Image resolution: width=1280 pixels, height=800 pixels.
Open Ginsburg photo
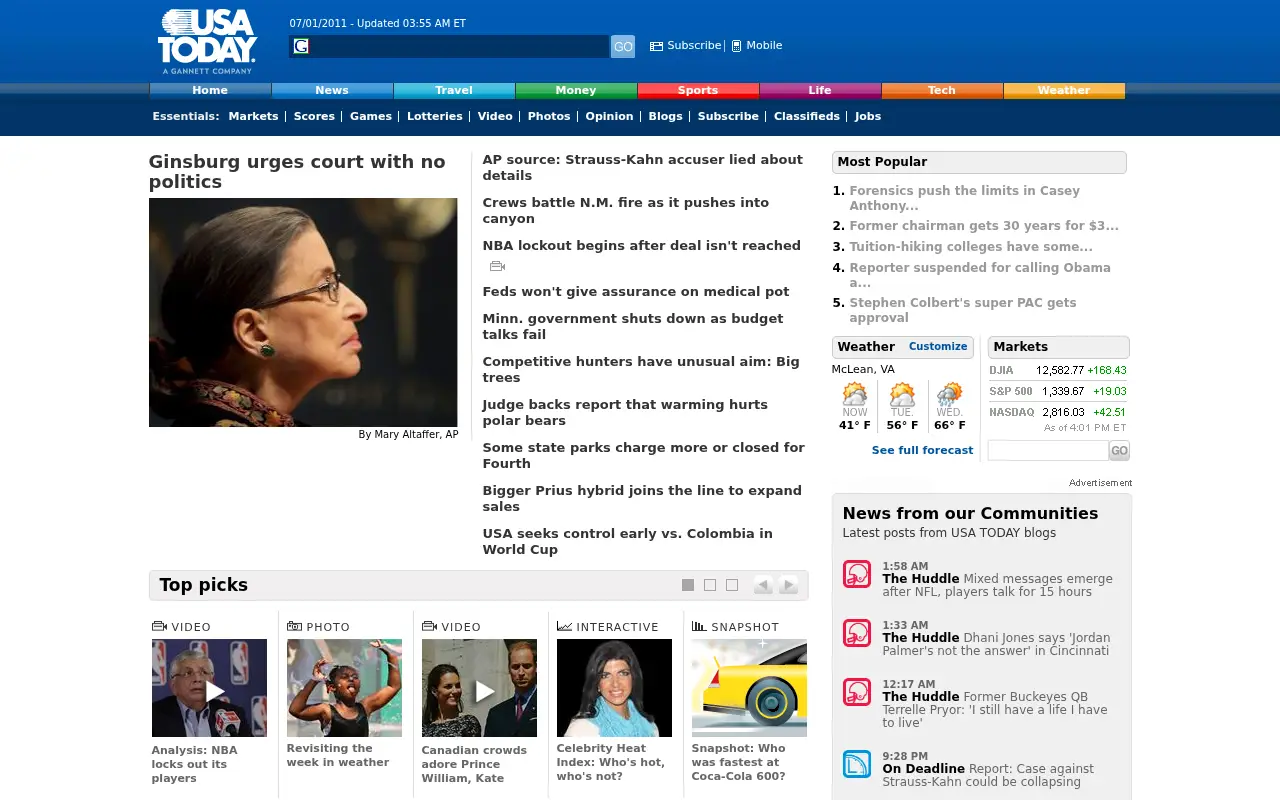tap(303, 312)
